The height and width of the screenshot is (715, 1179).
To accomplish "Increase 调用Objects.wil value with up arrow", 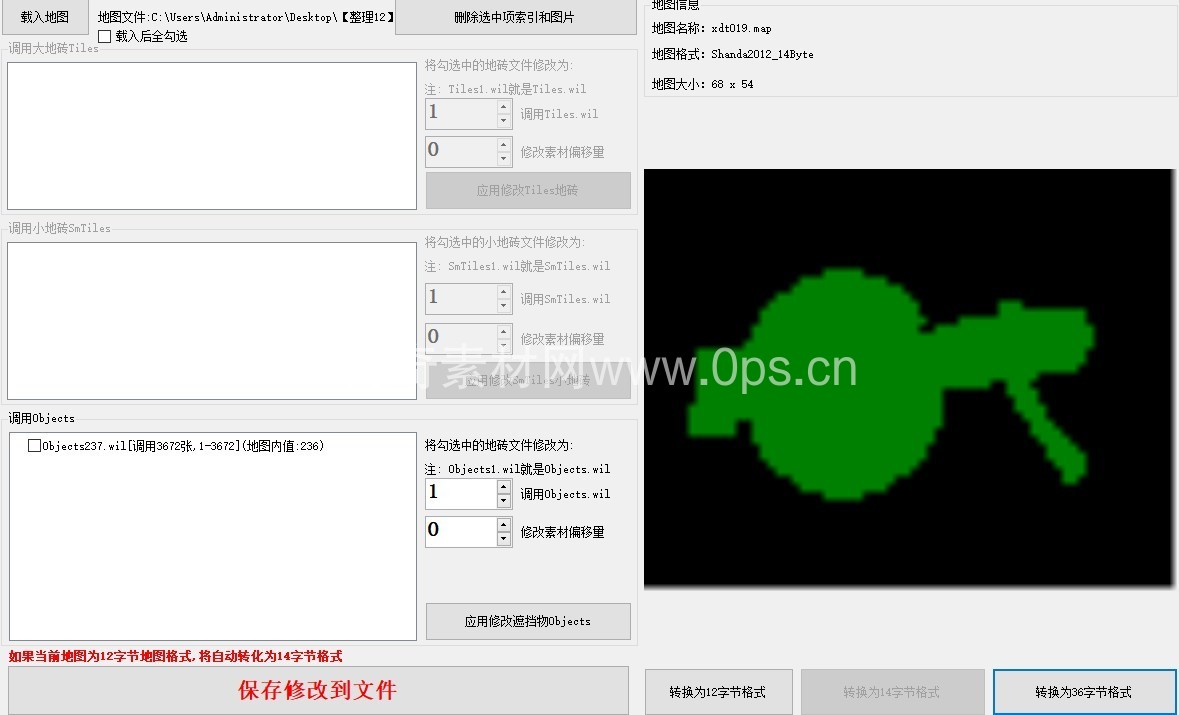I will click(504, 487).
